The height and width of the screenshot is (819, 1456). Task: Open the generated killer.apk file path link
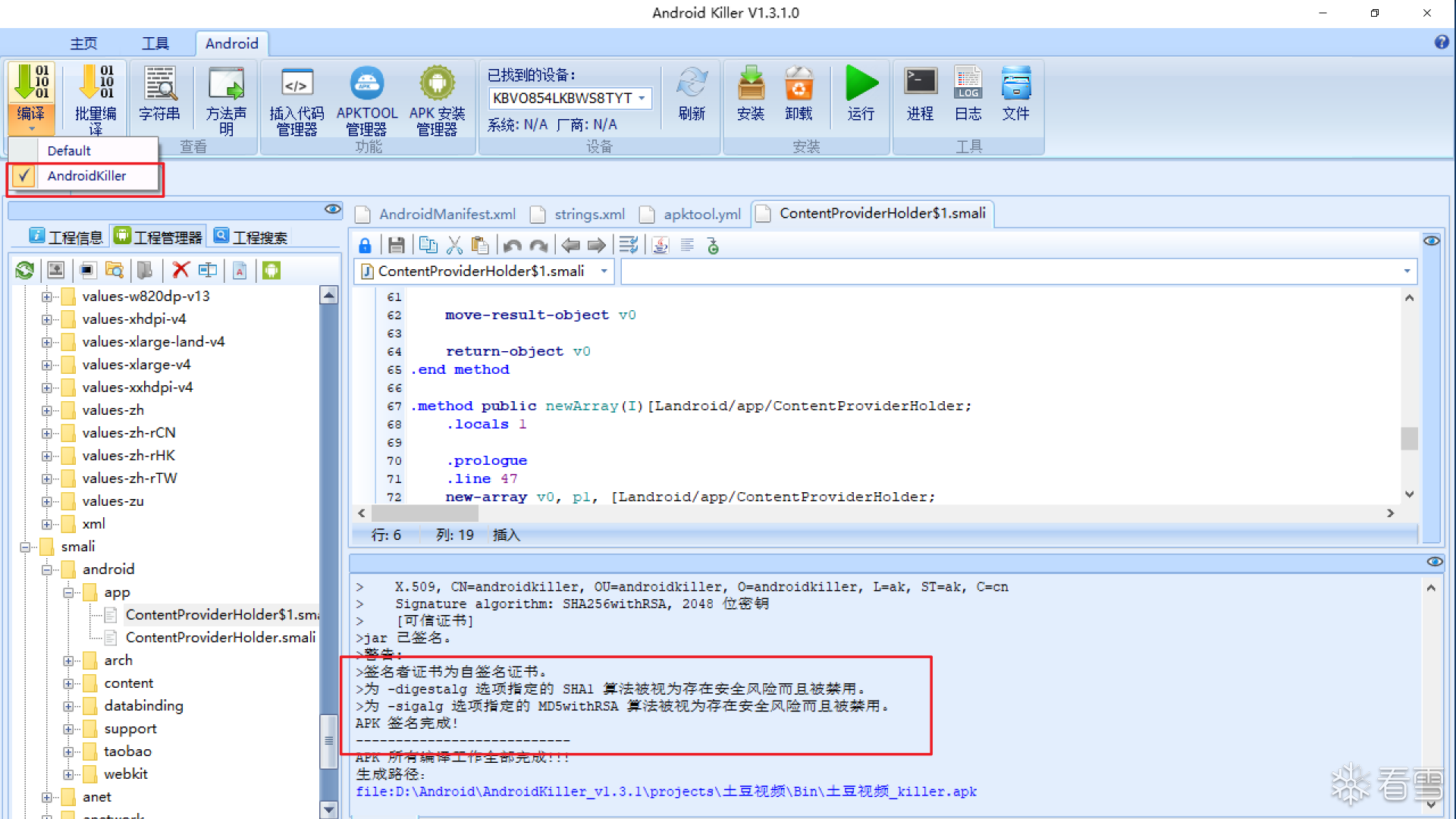tap(666, 792)
